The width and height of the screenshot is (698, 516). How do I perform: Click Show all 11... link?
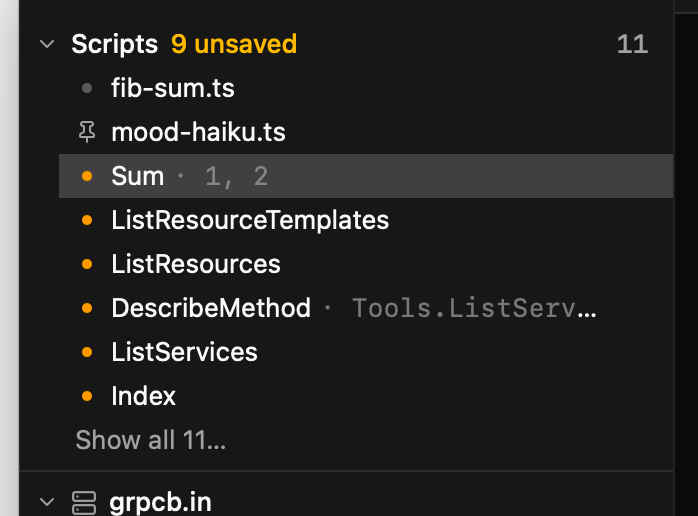point(150,440)
